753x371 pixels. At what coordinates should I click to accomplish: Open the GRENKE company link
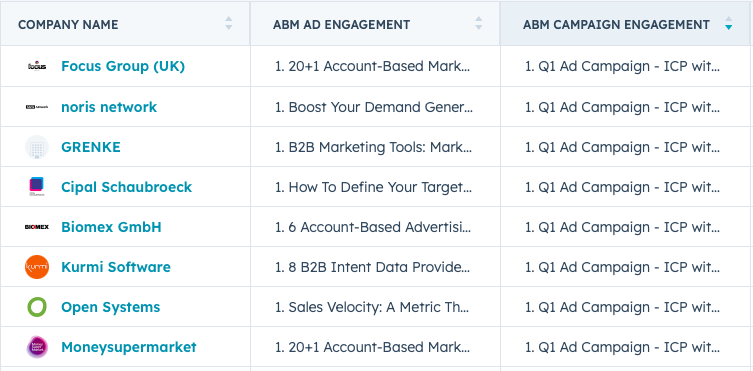click(91, 147)
